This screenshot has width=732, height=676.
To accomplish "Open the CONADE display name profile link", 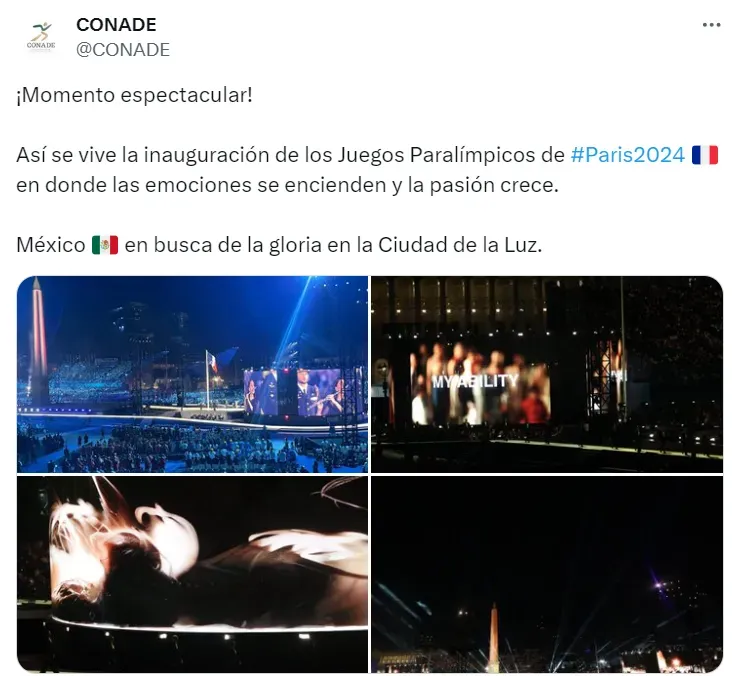I will (x=116, y=25).
